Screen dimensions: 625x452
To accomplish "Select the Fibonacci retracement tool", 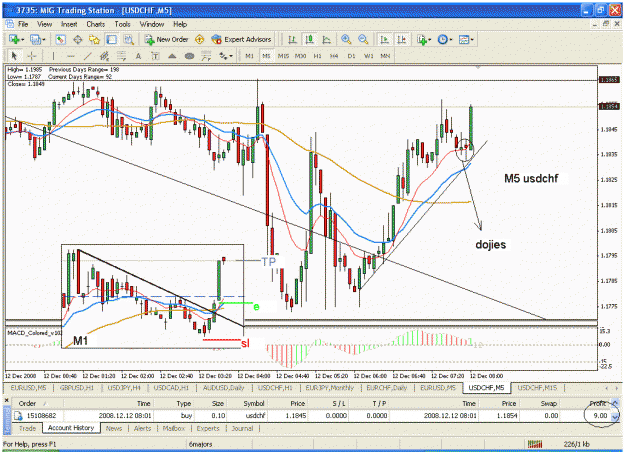I will click(x=121, y=56).
